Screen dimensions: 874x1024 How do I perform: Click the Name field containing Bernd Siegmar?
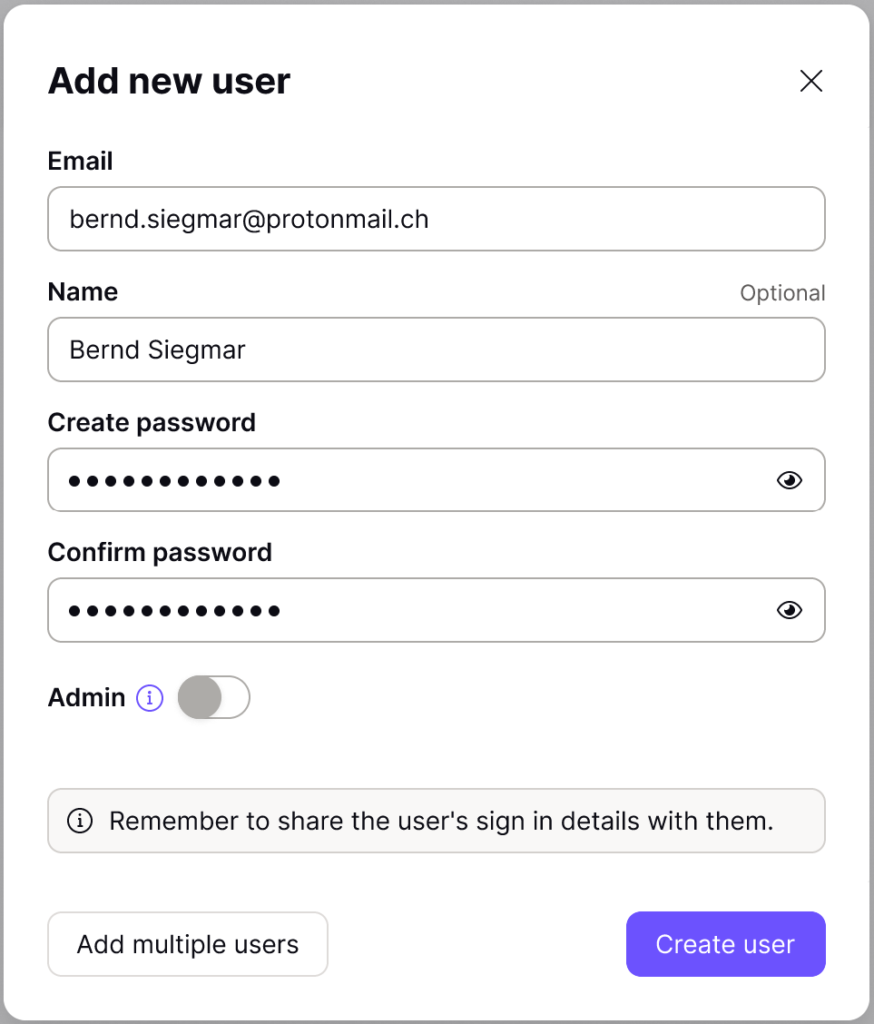(x=436, y=349)
